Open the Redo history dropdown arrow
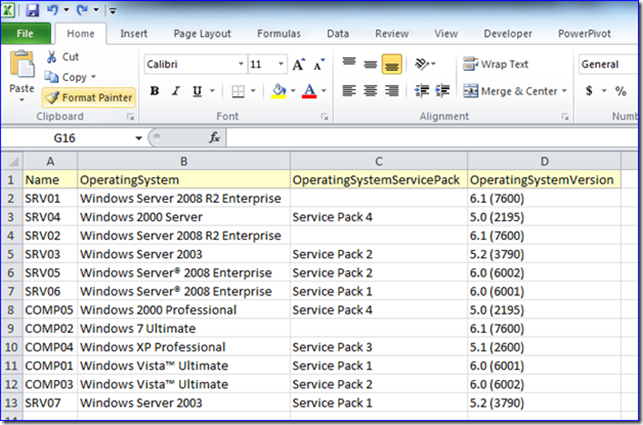643x425 pixels. point(96,10)
